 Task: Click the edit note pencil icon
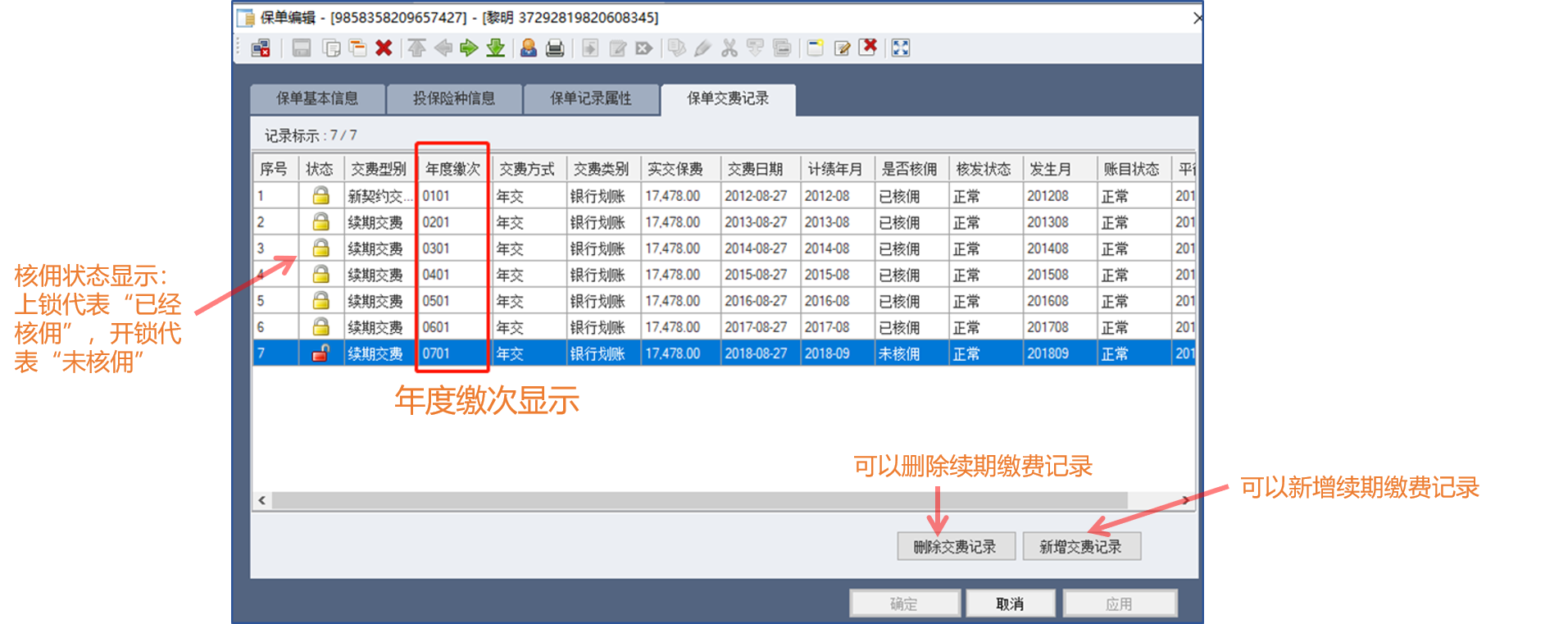point(842,48)
